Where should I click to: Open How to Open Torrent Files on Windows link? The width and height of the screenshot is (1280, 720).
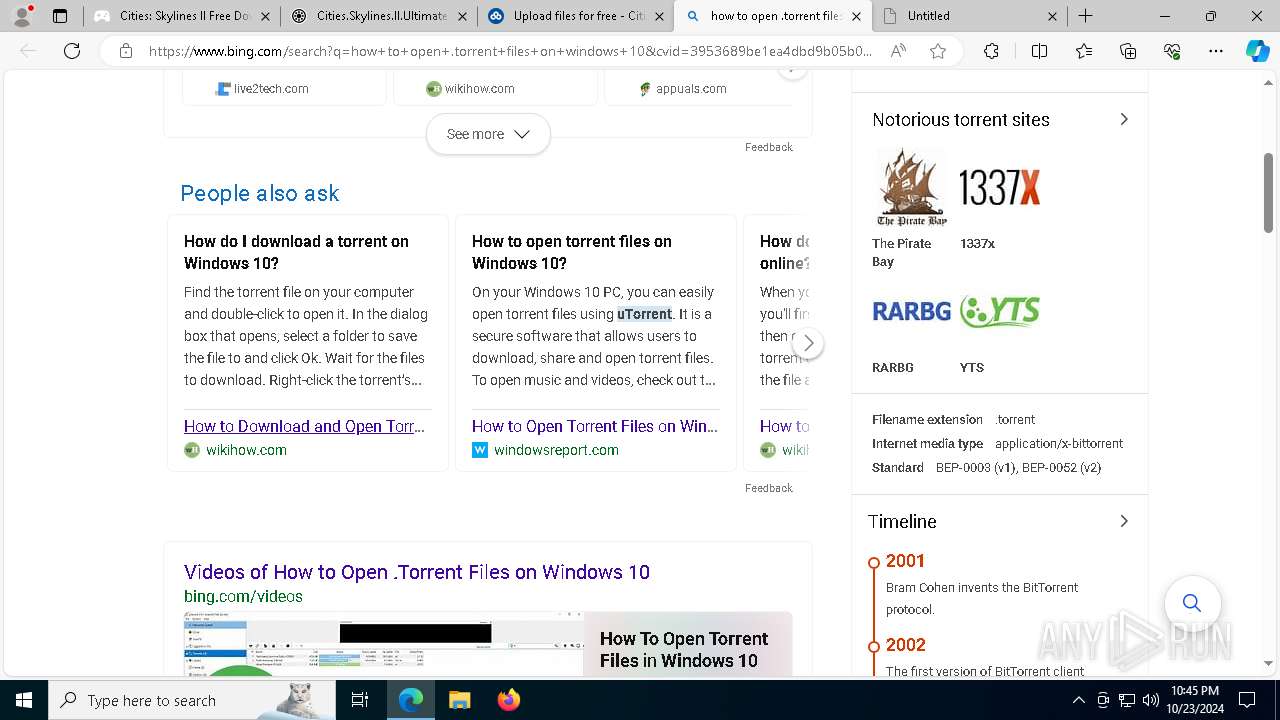point(595,426)
